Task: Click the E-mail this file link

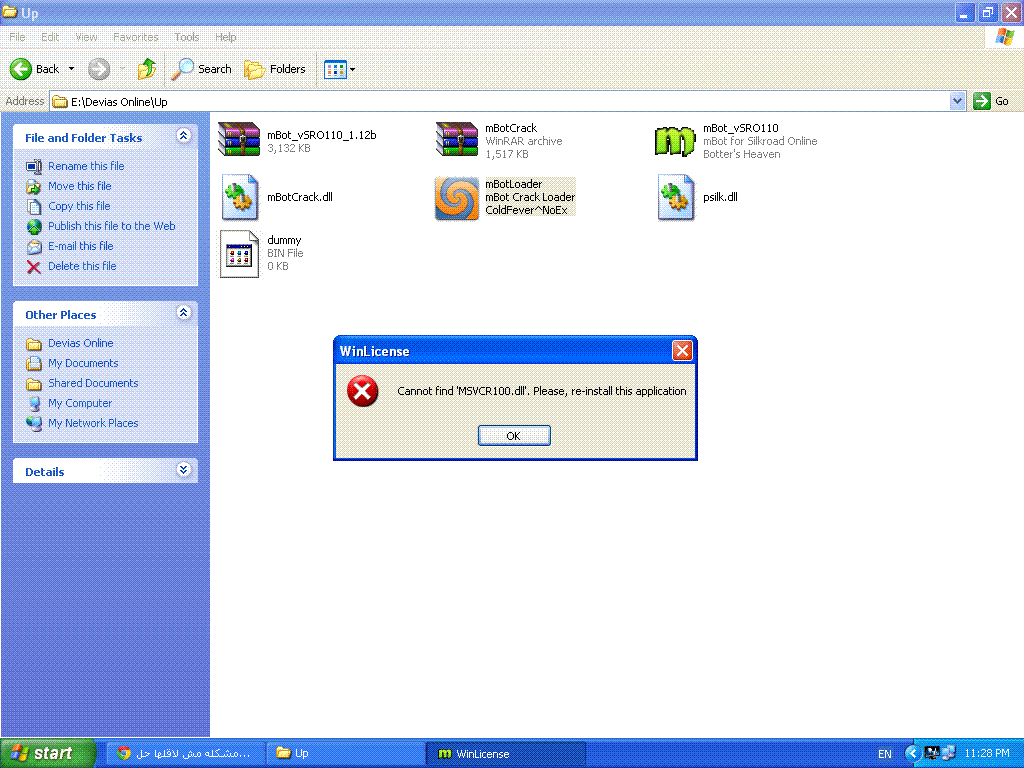Action: click(80, 246)
